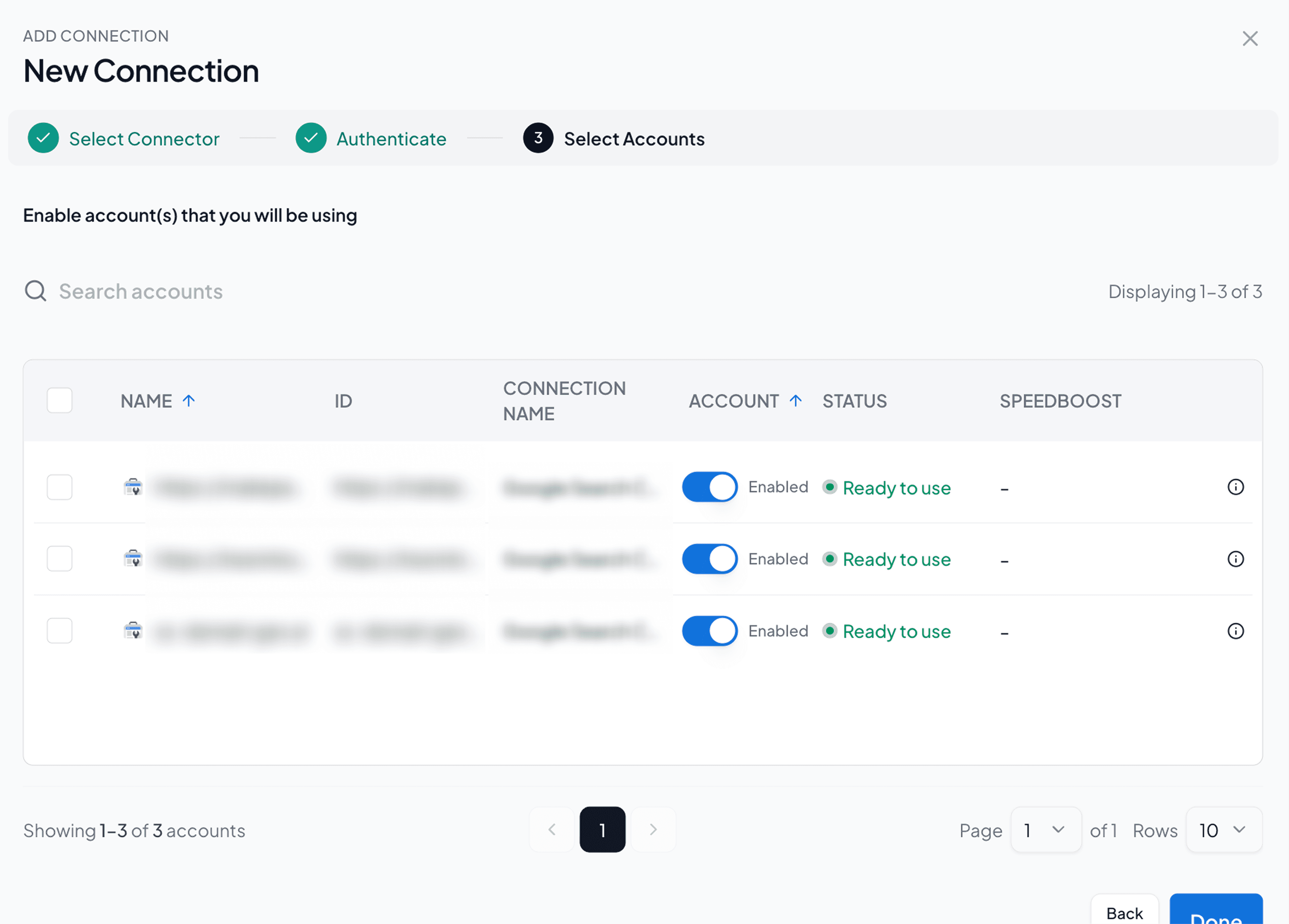Open info icon for first account row
The height and width of the screenshot is (924, 1289).
[1236, 487]
